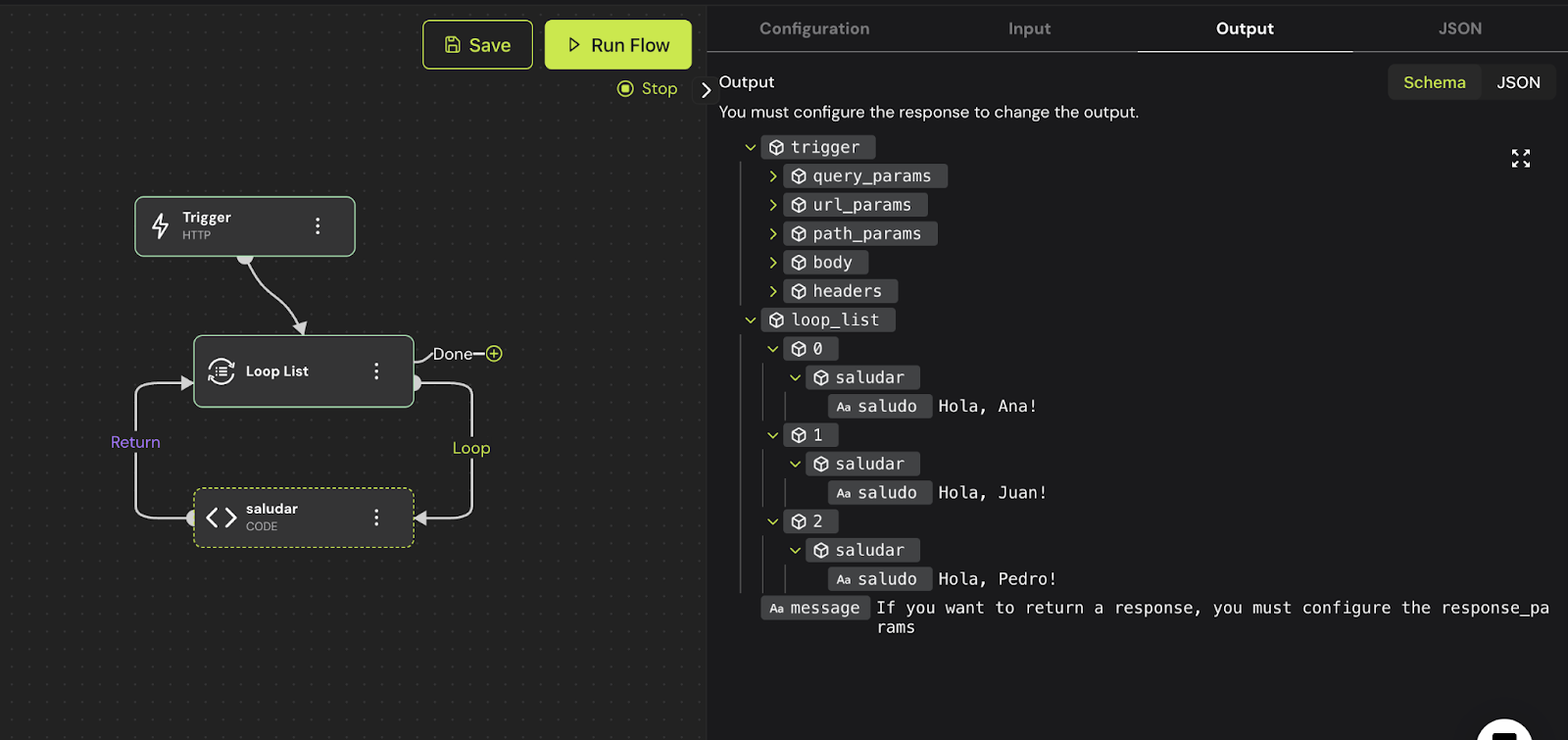The width and height of the screenshot is (1568, 740).
Task: Open the Configuration tab
Action: pyautogui.click(x=813, y=28)
